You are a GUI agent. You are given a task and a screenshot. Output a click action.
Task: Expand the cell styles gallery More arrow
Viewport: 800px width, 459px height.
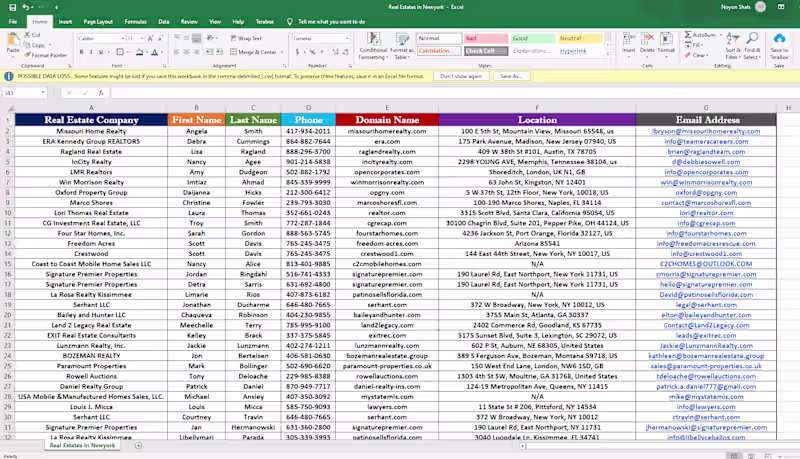coord(608,53)
